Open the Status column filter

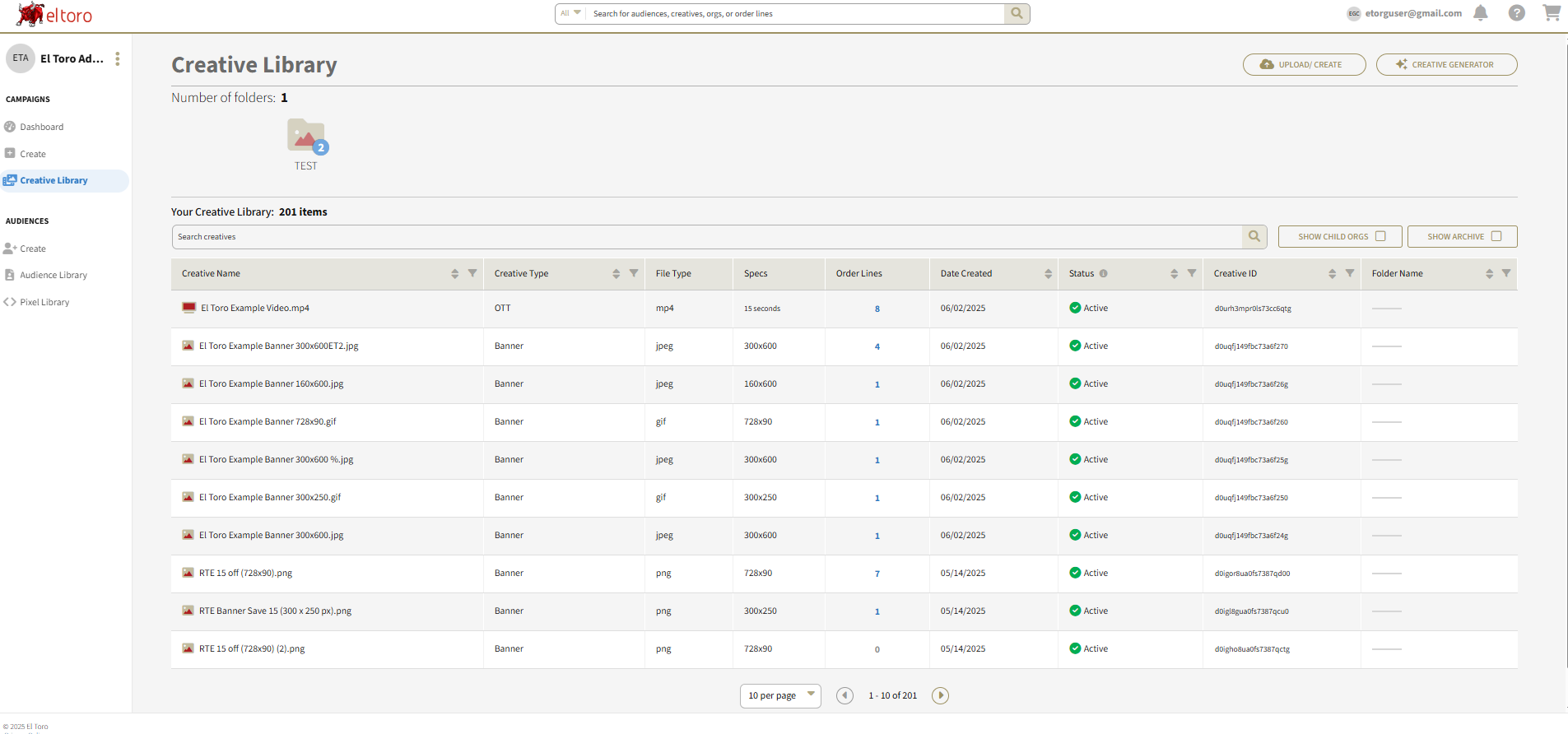pyautogui.click(x=1192, y=273)
